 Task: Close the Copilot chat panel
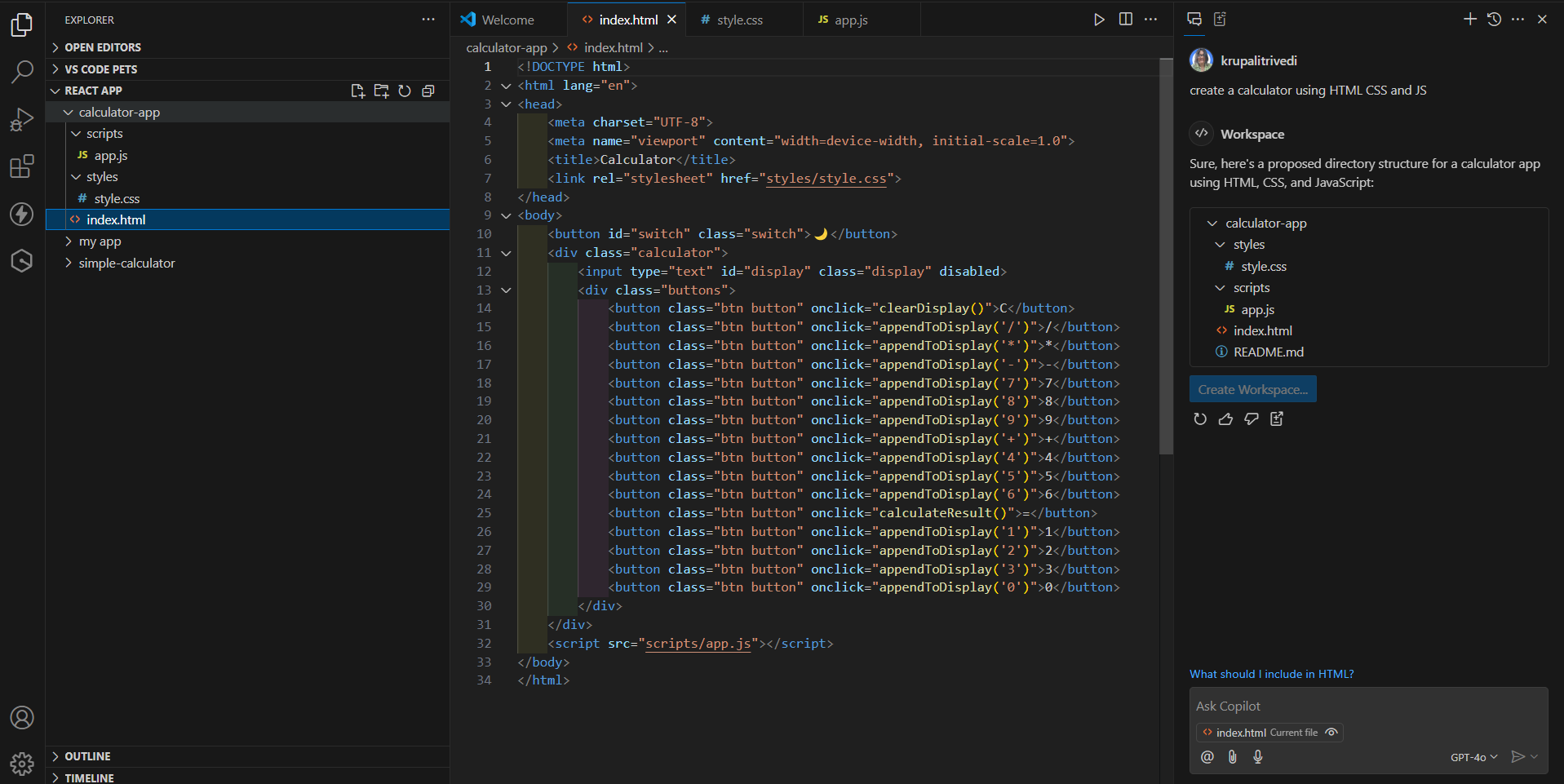coord(1542,20)
